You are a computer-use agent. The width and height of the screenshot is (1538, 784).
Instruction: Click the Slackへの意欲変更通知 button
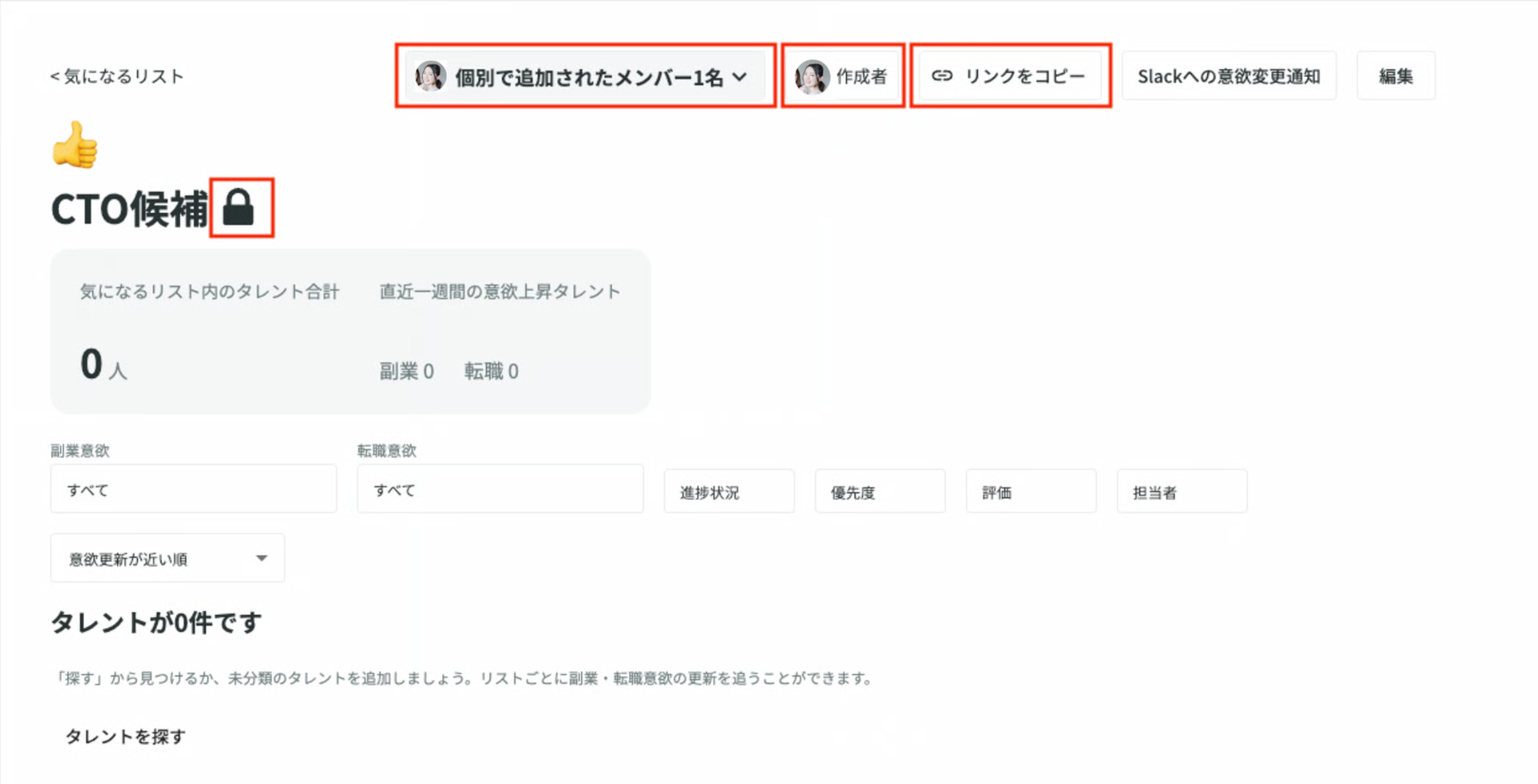point(1229,75)
